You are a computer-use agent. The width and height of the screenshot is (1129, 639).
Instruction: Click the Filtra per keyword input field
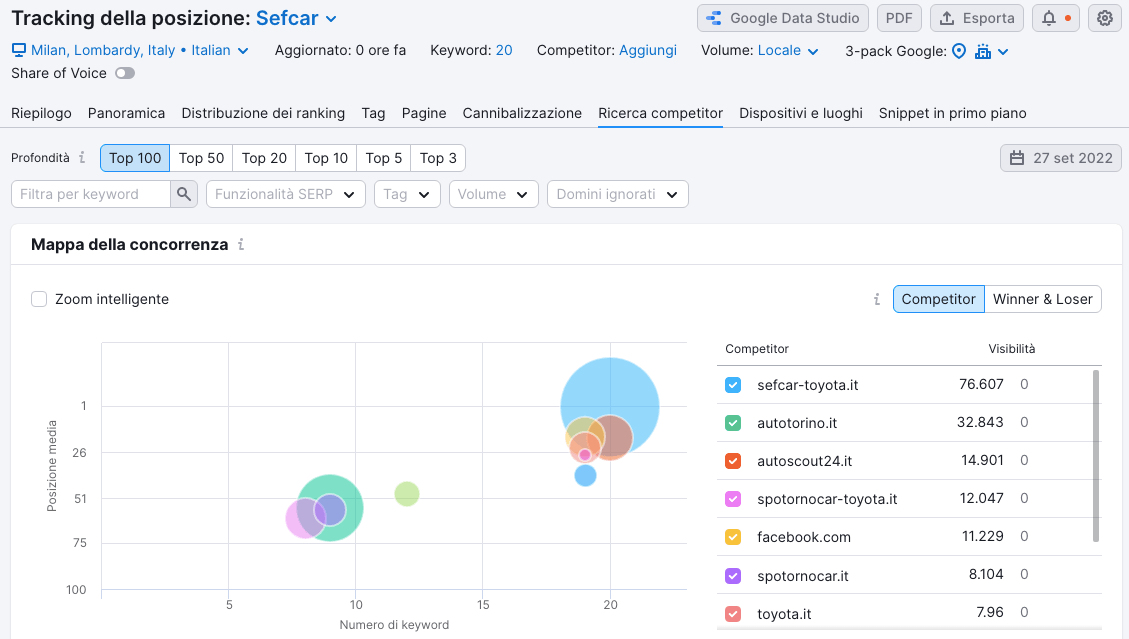coord(91,194)
